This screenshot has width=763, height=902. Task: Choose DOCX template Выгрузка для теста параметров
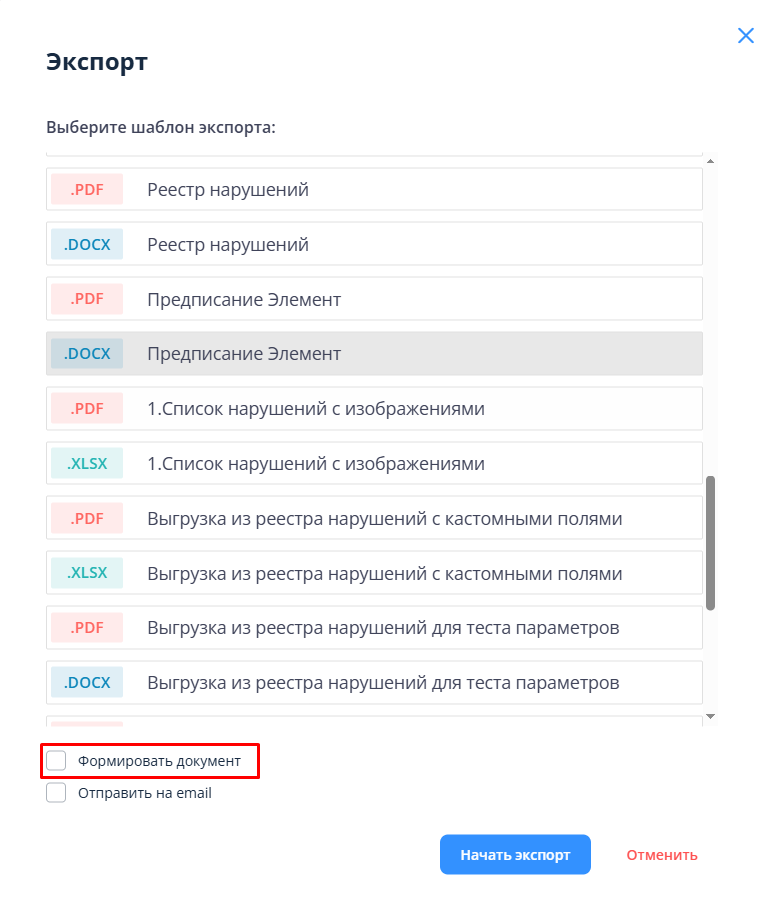click(x=383, y=684)
